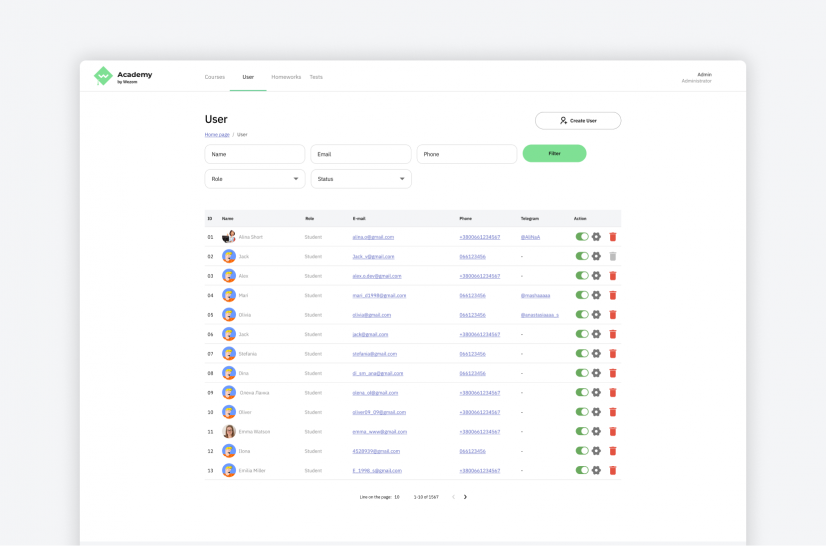Image resolution: width=826 pixels, height=546 pixels.
Task: Go to next page with right arrow
Action: tap(465, 497)
